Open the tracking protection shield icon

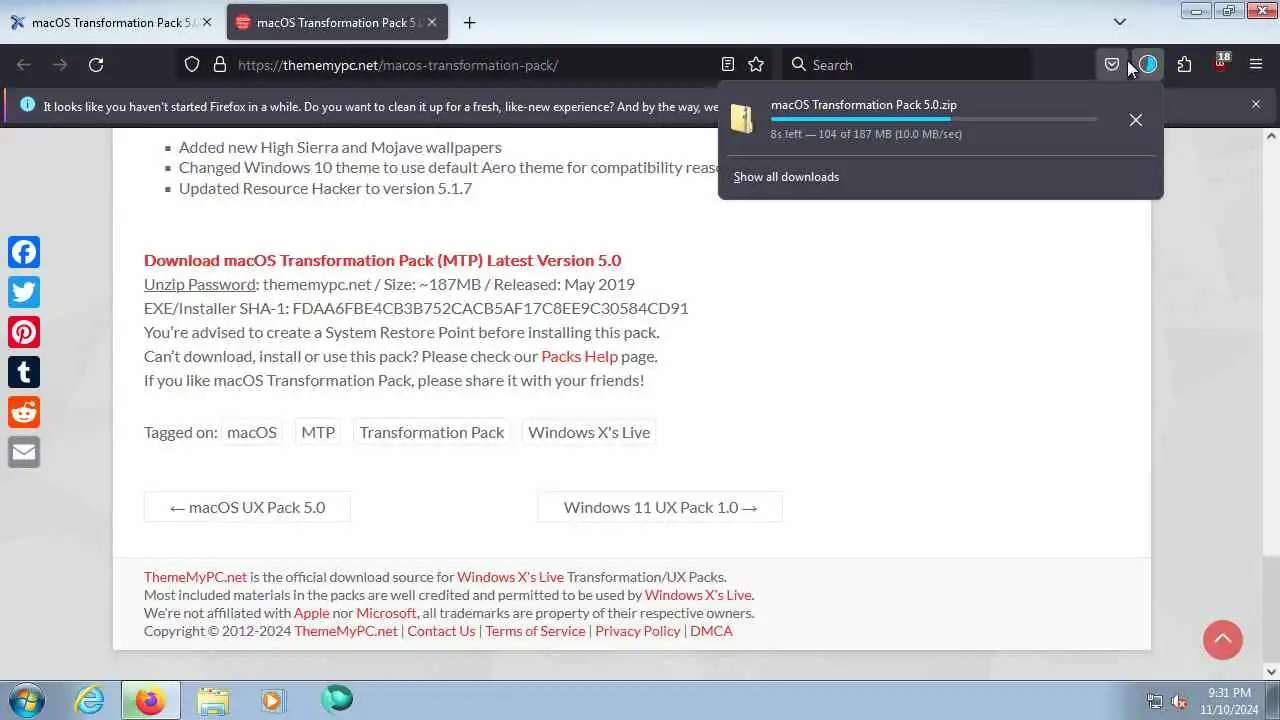pyautogui.click(x=192, y=65)
